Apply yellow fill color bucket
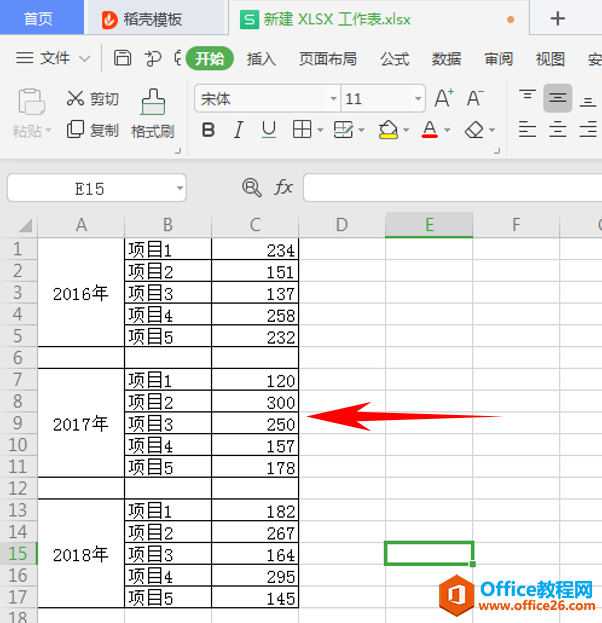Image resolution: width=602 pixels, height=623 pixels. (x=388, y=130)
